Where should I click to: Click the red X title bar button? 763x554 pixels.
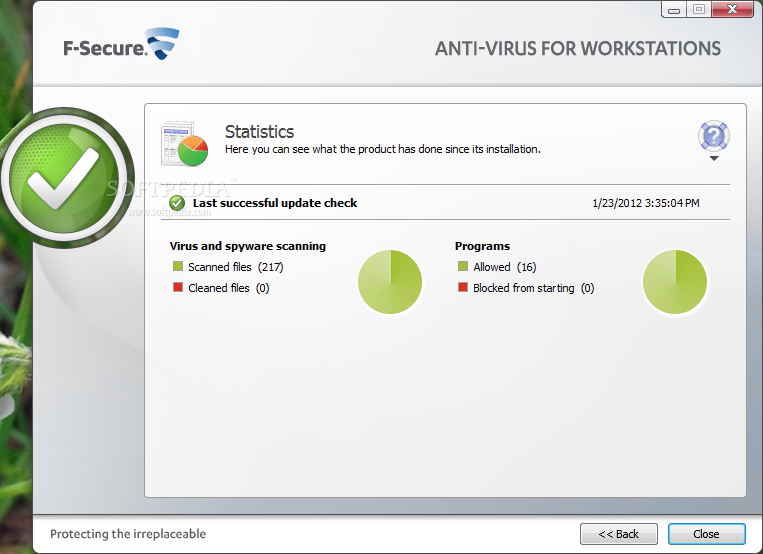pos(732,10)
